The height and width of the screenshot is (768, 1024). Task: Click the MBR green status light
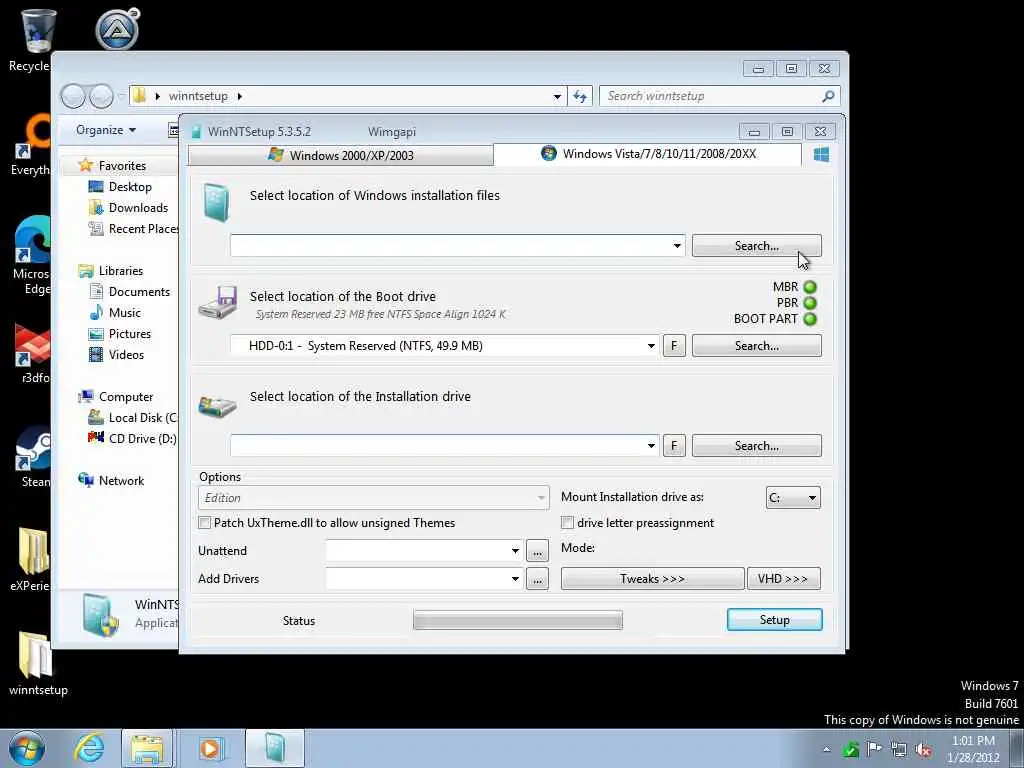tap(810, 287)
